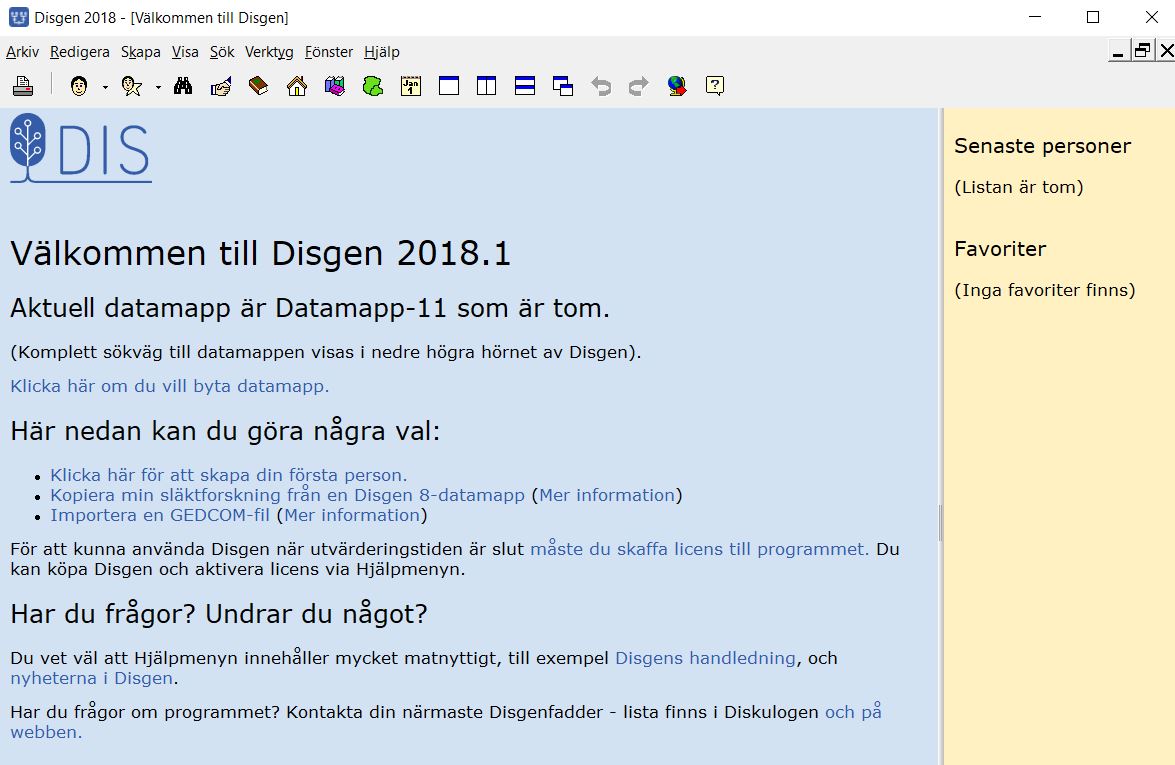Click the Disgen app icon in title bar
This screenshot has width=1175, height=765.
pyautogui.click(x=19, y=17)
